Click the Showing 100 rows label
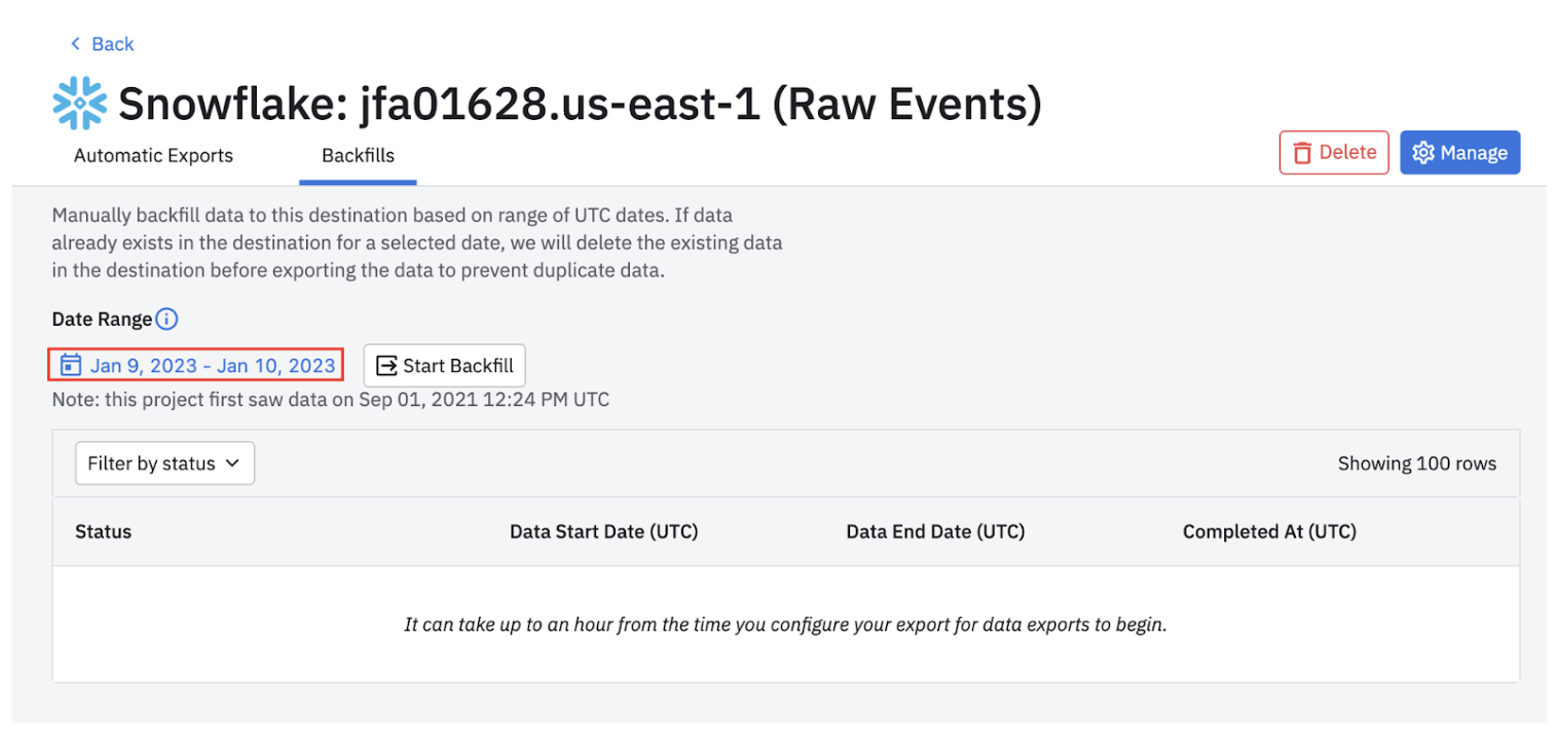 click(x=1416, y=464)
